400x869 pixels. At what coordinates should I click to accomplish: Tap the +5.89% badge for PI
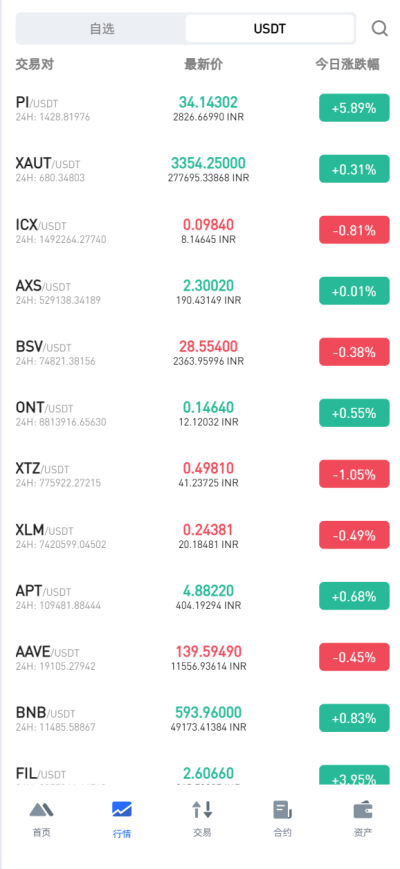354,108
